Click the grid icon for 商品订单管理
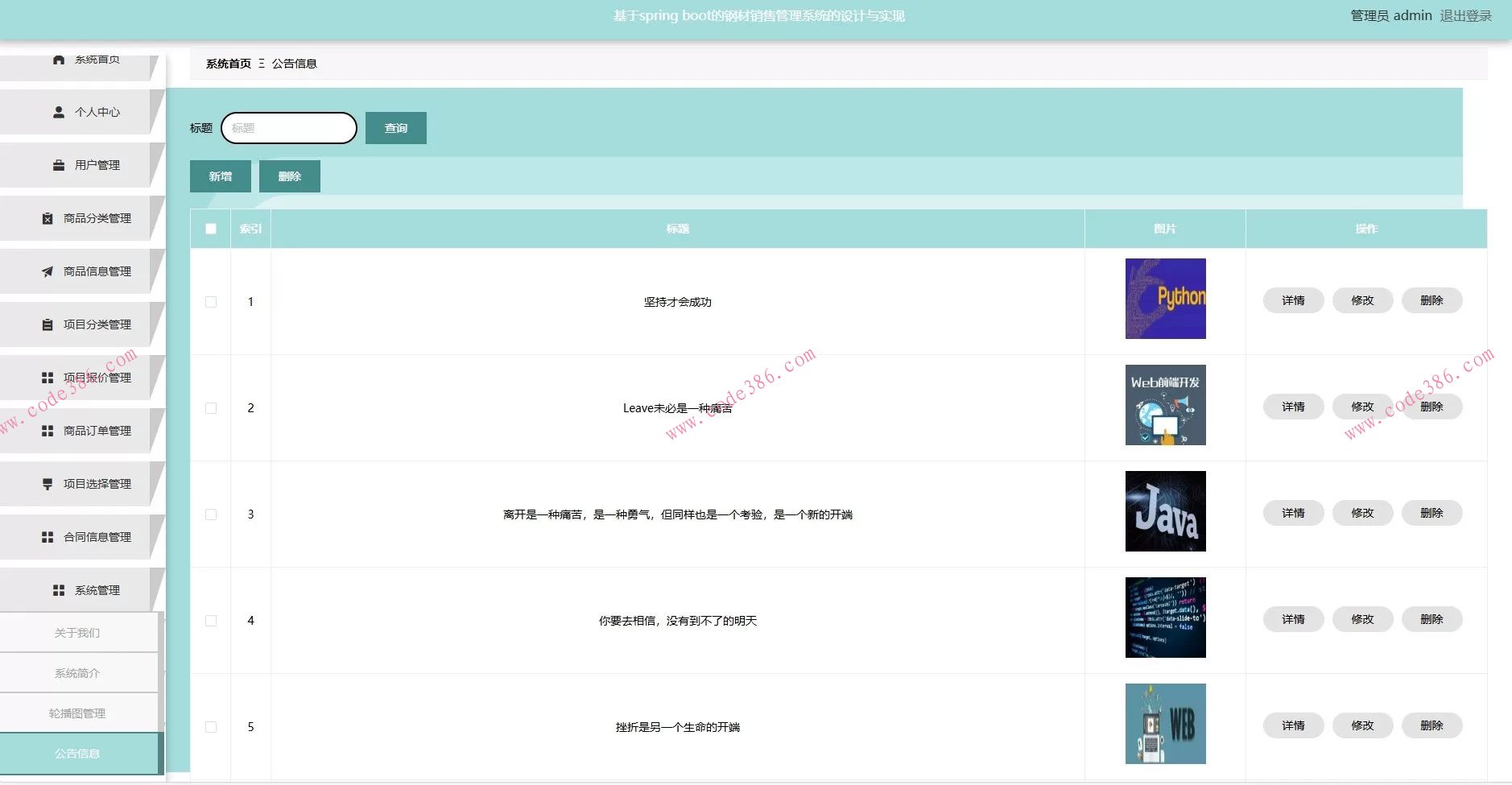This screenshot has height=785, width=1512. tap(48, 431)
